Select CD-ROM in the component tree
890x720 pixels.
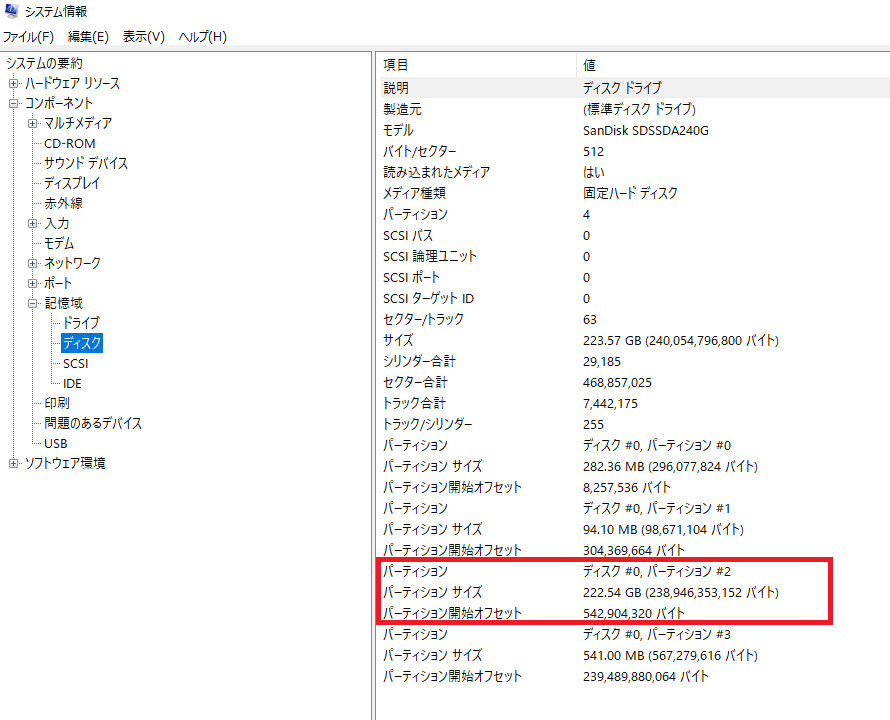(69, 144)
